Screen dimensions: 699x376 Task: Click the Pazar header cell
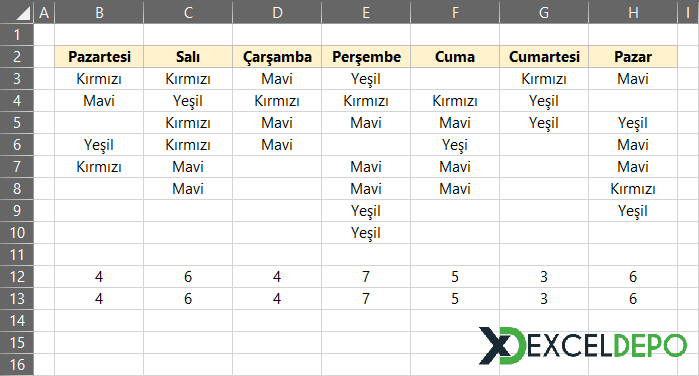pyautogui.click(x=633, y=57)
